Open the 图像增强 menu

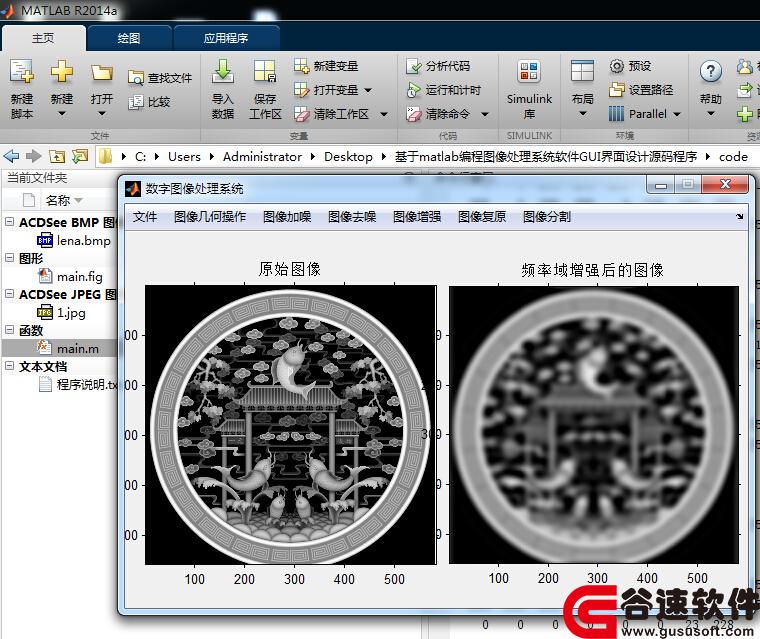pyautogui.click(x=417, y=217)
